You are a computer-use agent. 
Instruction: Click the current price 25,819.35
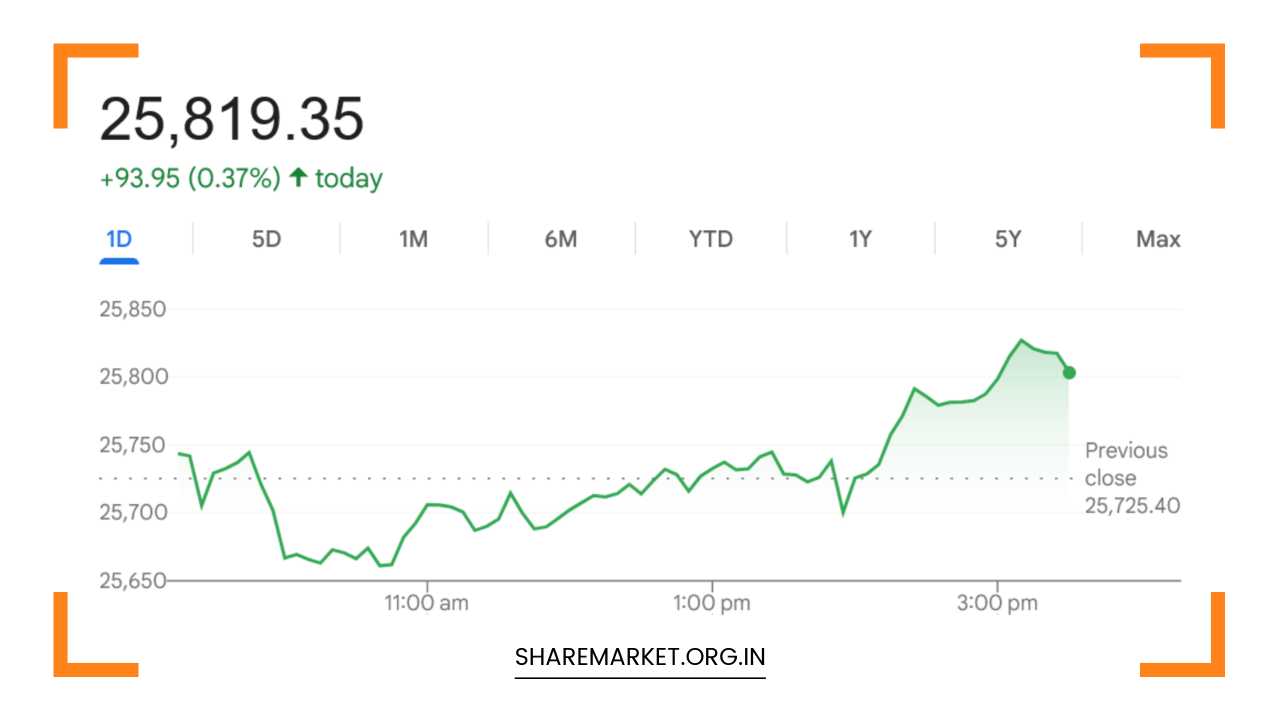tap(231, 120)
